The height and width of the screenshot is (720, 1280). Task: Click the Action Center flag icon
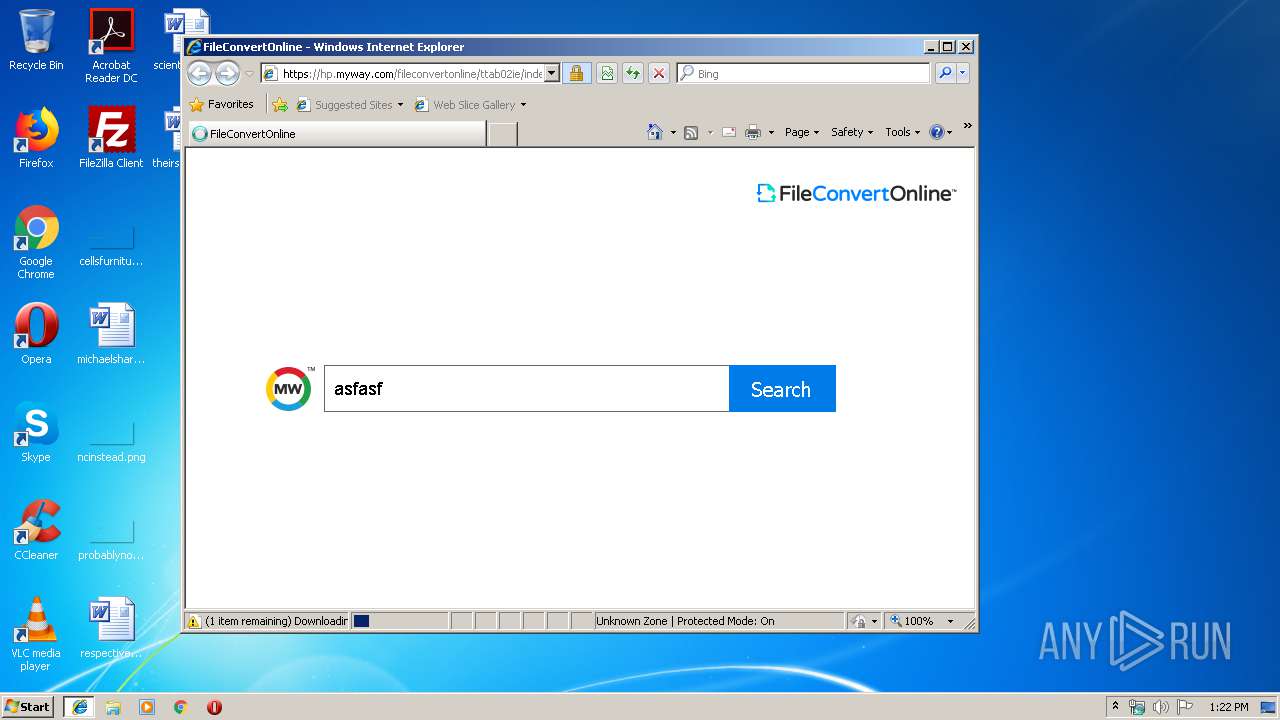(1185, 707)
